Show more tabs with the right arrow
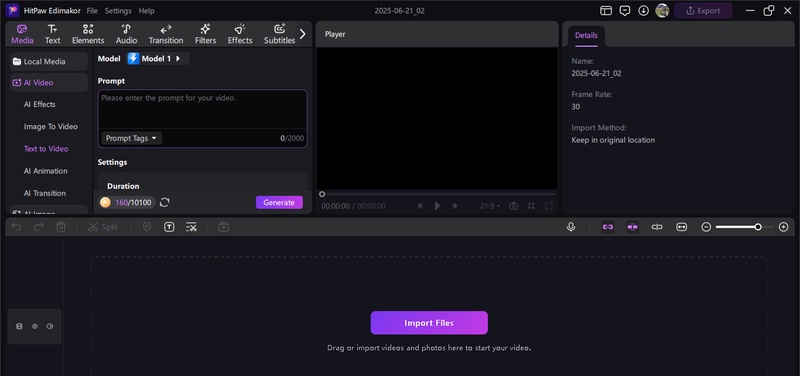The width and height of the screenshot is (800, 376). pyautogui.click(x=303, y=34)
